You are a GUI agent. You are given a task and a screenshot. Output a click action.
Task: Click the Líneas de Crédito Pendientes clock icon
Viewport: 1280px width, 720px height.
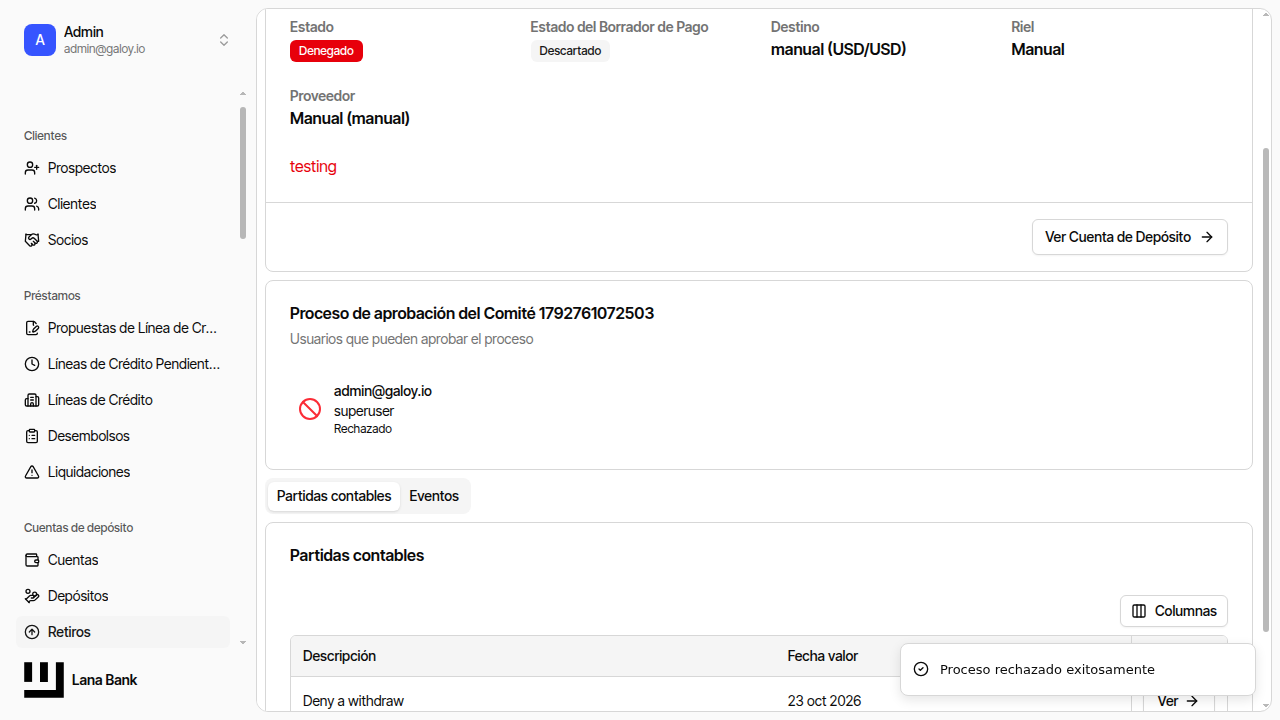(32, 364)
